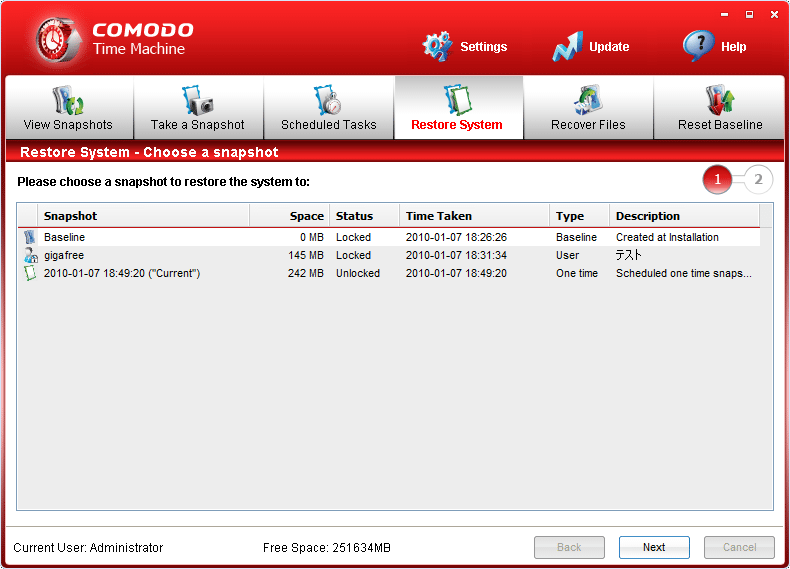This screenshot has width=790, height=569.
Task: Open Settings via the gears icon
Action: (x=437, y=46)
